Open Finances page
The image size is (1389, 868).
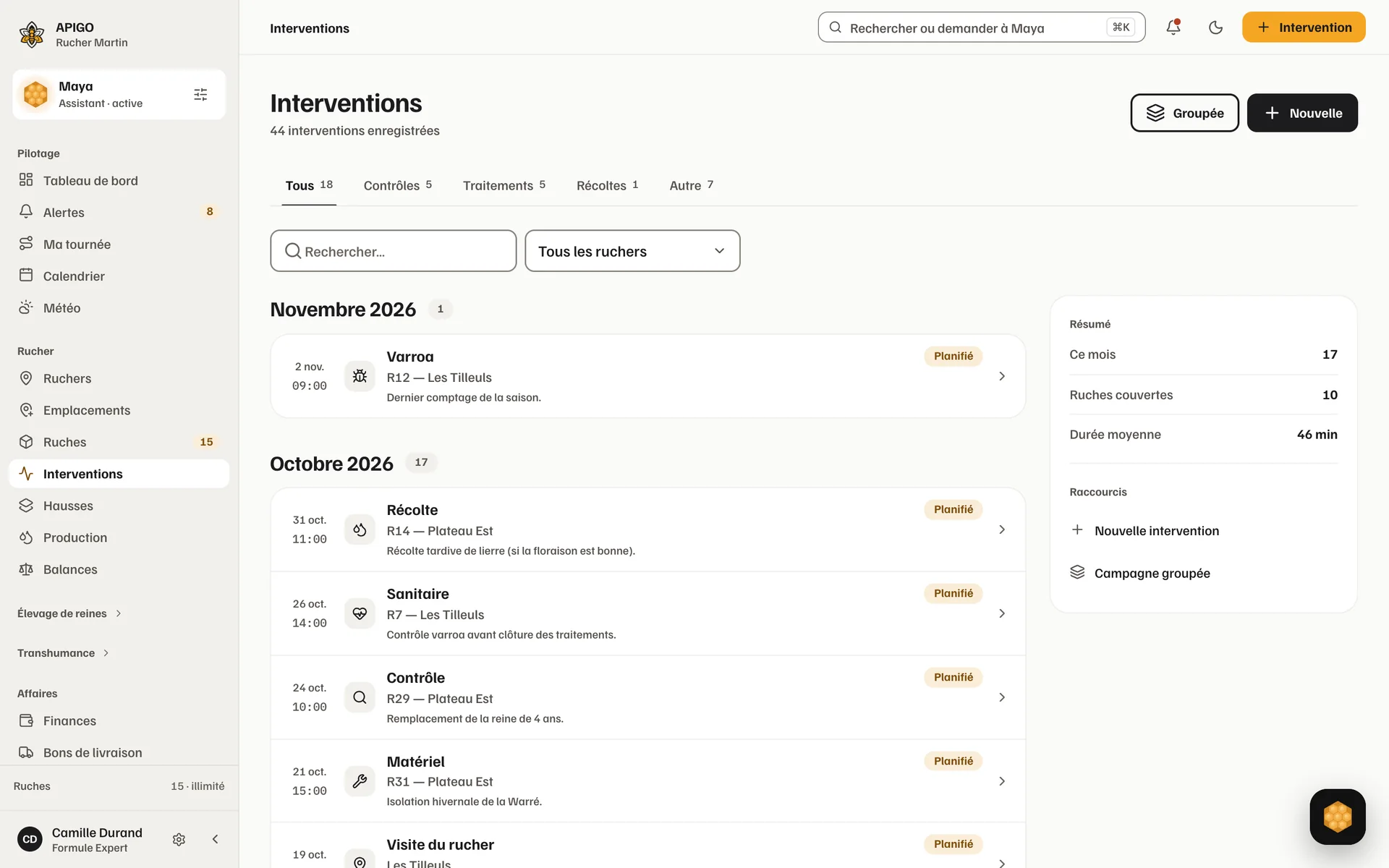pos(119,720)
